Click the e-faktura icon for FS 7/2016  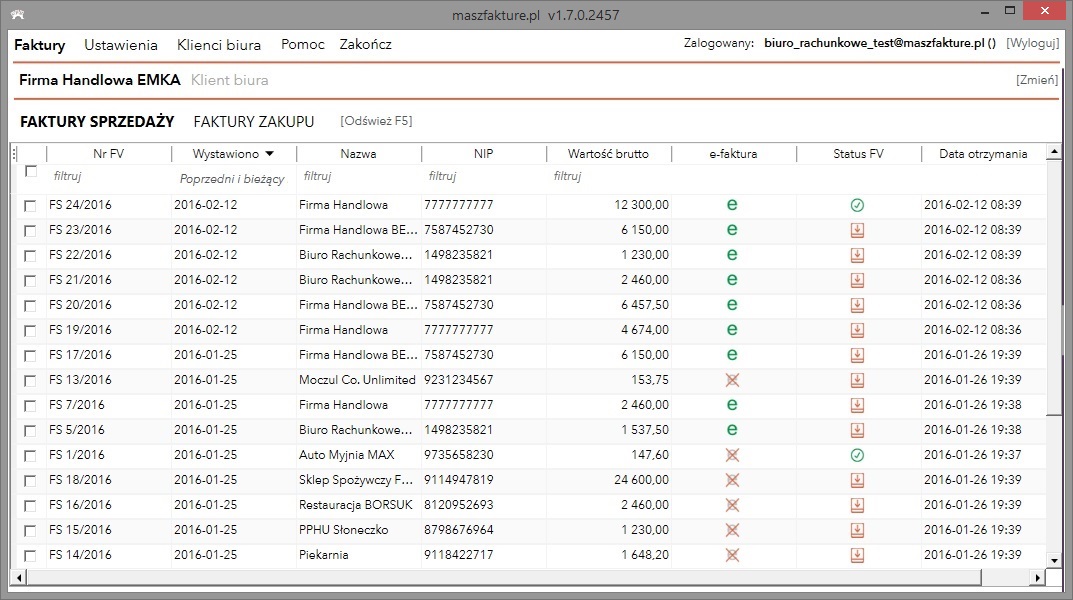[x=732, y=405]
